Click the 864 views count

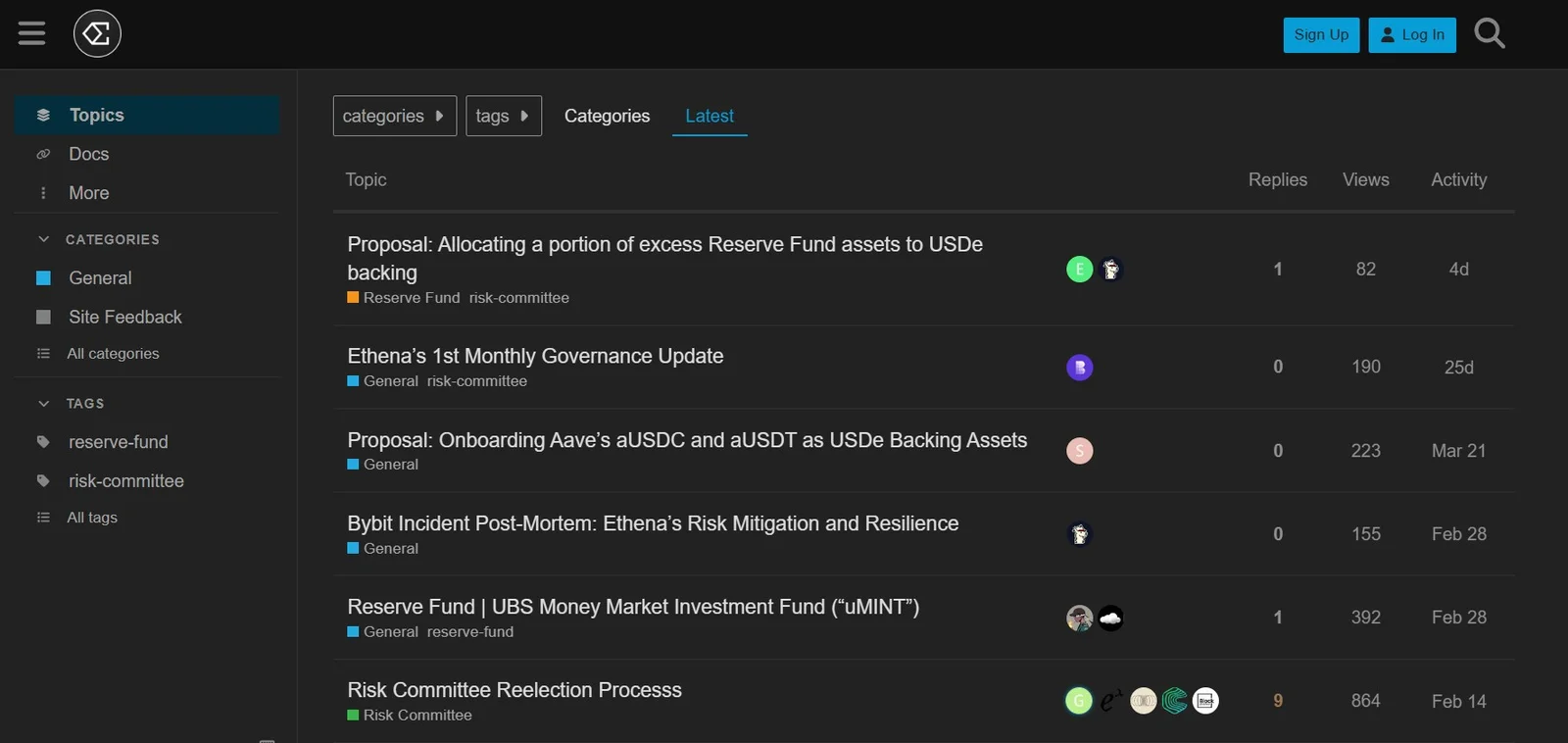point(1365,701)
